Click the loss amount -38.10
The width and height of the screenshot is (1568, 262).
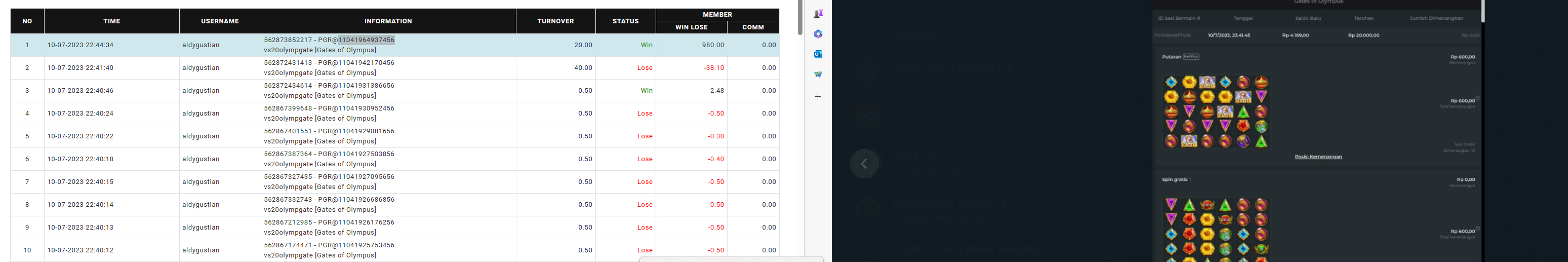(x=713, y=67)
